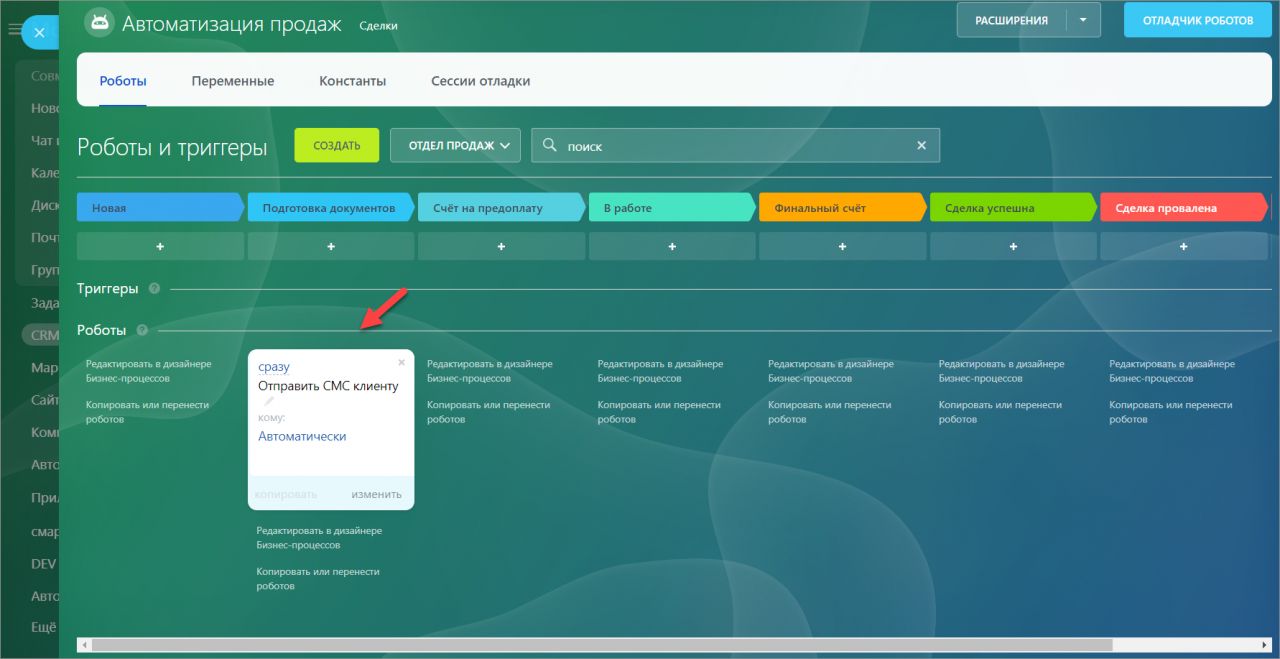Screen dimensions: 1280x659
Task: Click the green Создать button
Action: [x=337, y=145]
